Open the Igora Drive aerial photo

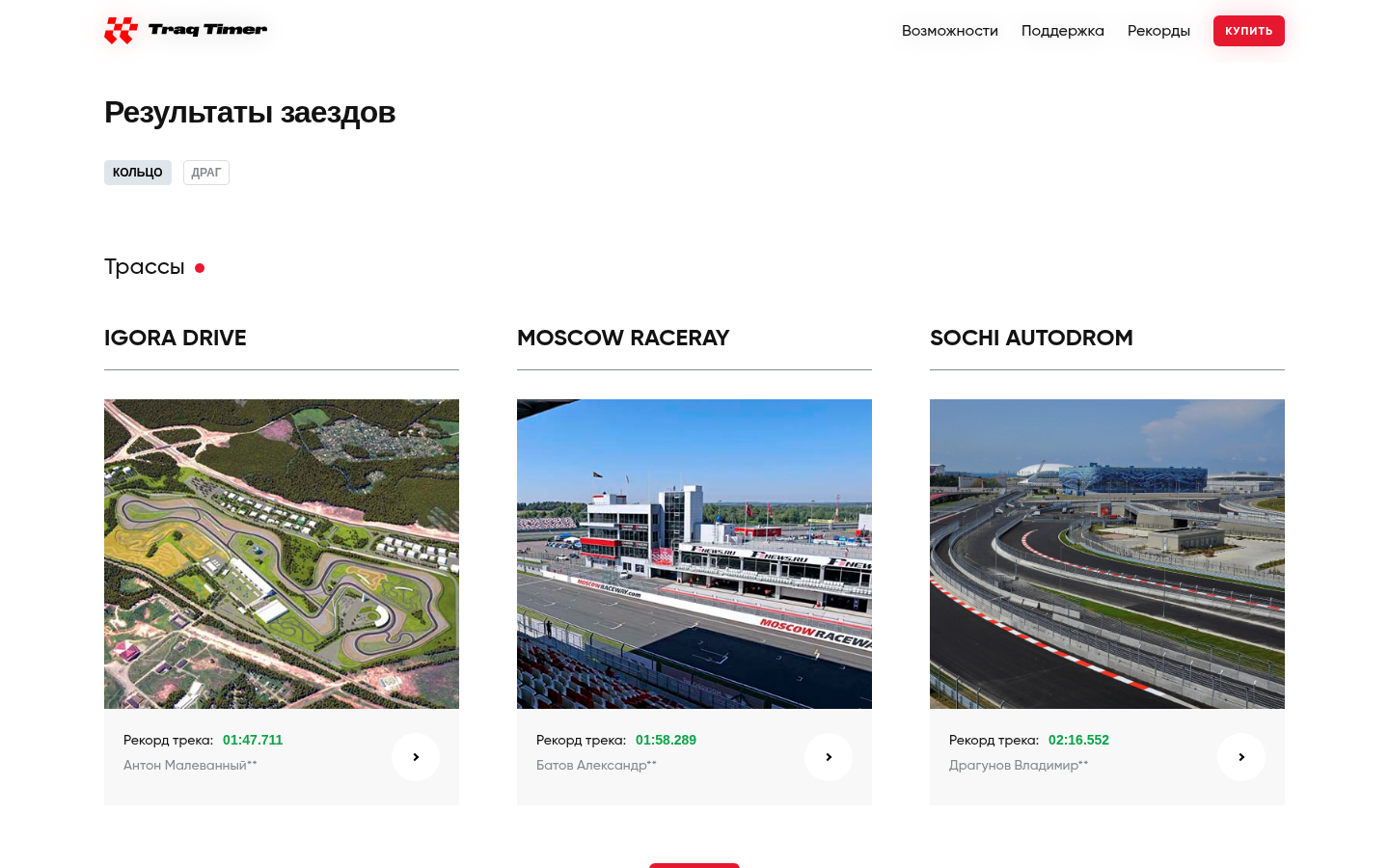(282, 554)
